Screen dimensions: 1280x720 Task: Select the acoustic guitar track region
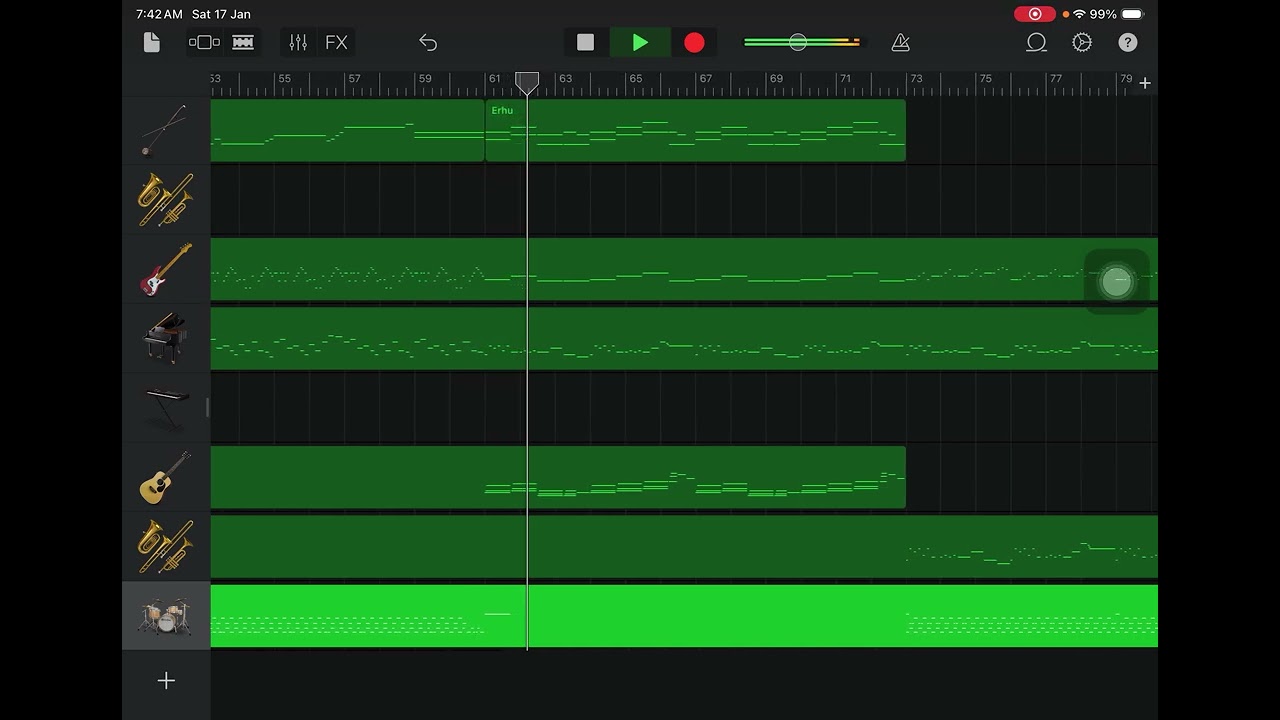[558, 477]
